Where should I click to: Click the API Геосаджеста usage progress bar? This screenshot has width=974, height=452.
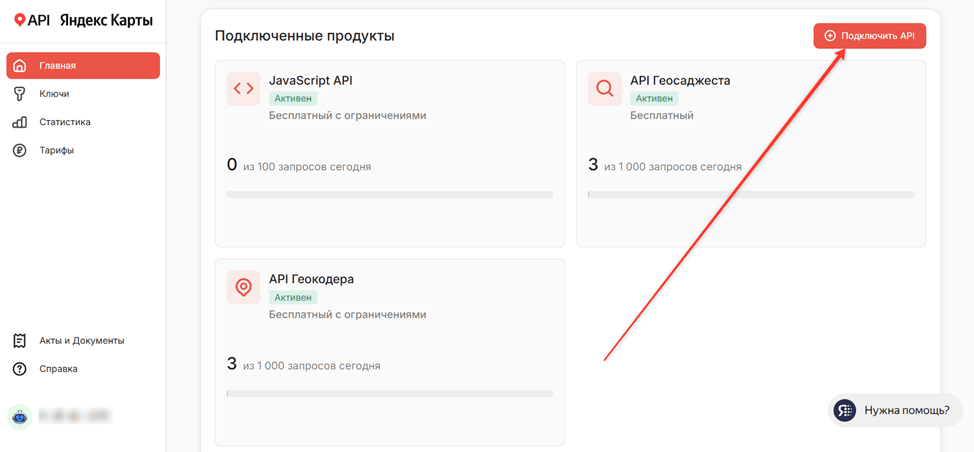pos(750,194)
